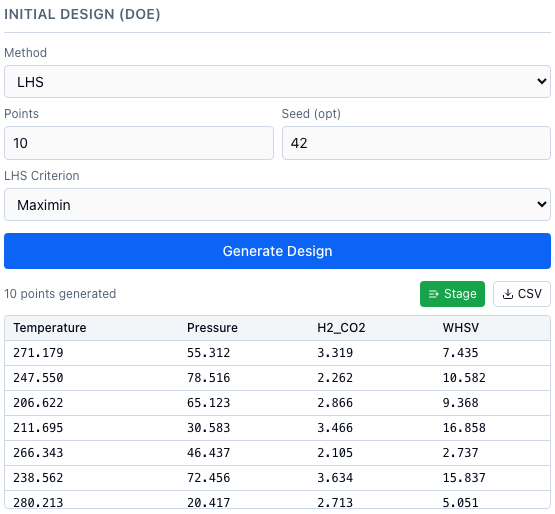Open the LHS Criterion dropdown showing Maximin
This screenshot has height=514, width=555.
[x=277, y=205]
